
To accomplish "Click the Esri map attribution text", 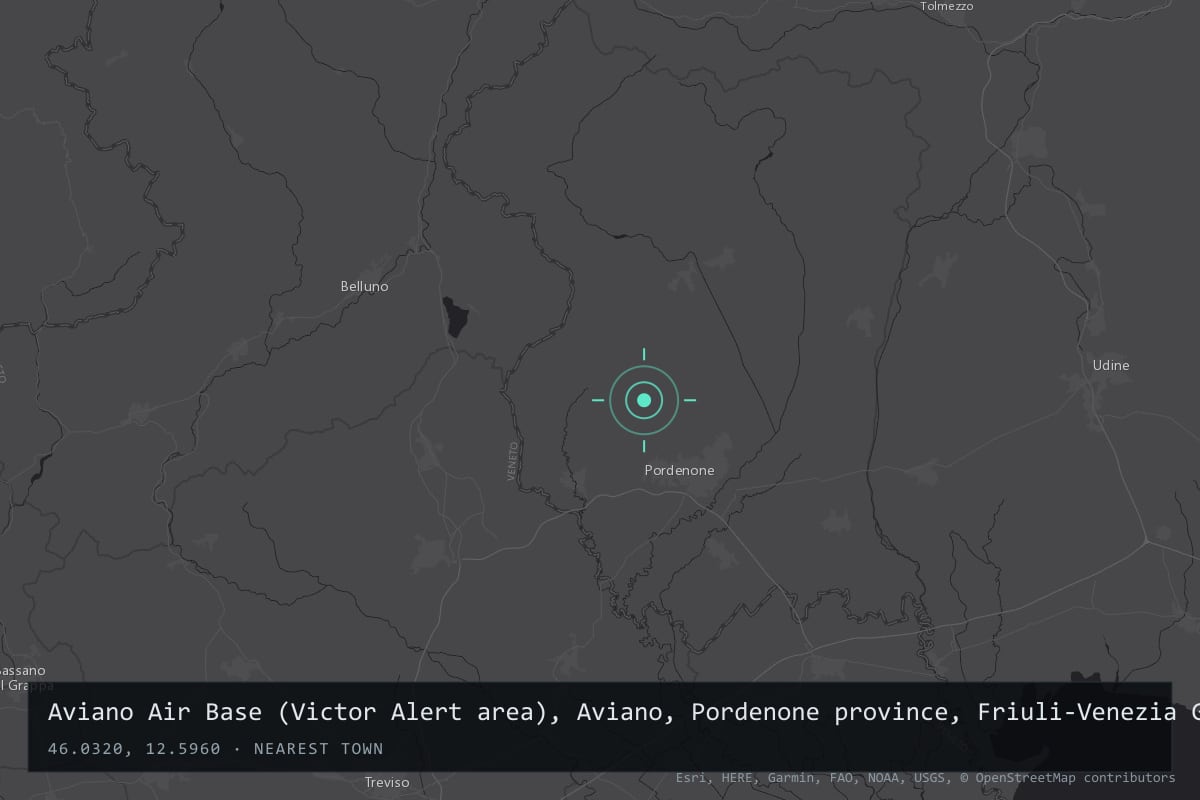I will coord(925,777).
